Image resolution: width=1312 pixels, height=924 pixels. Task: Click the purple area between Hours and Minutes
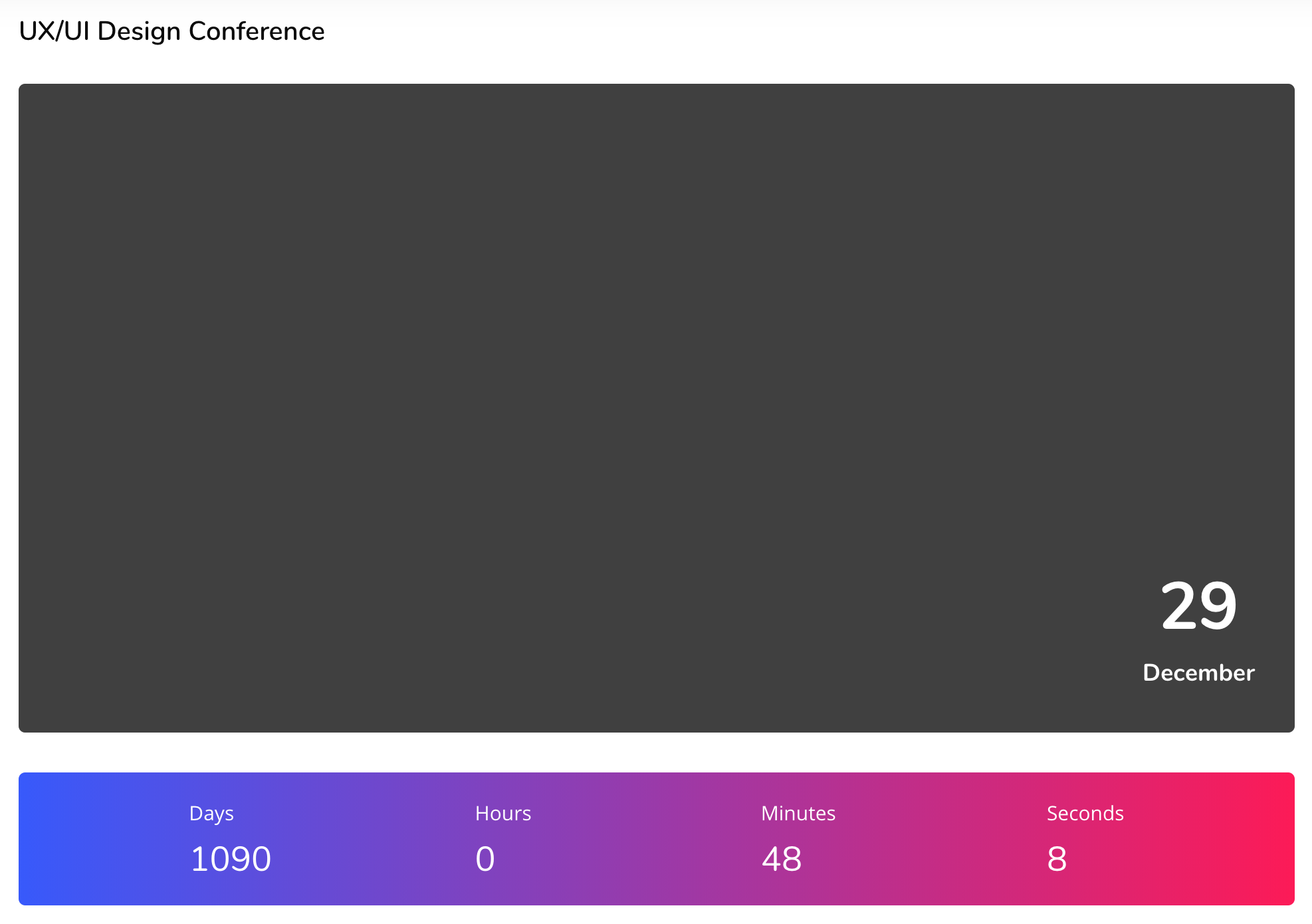point(646,838)
